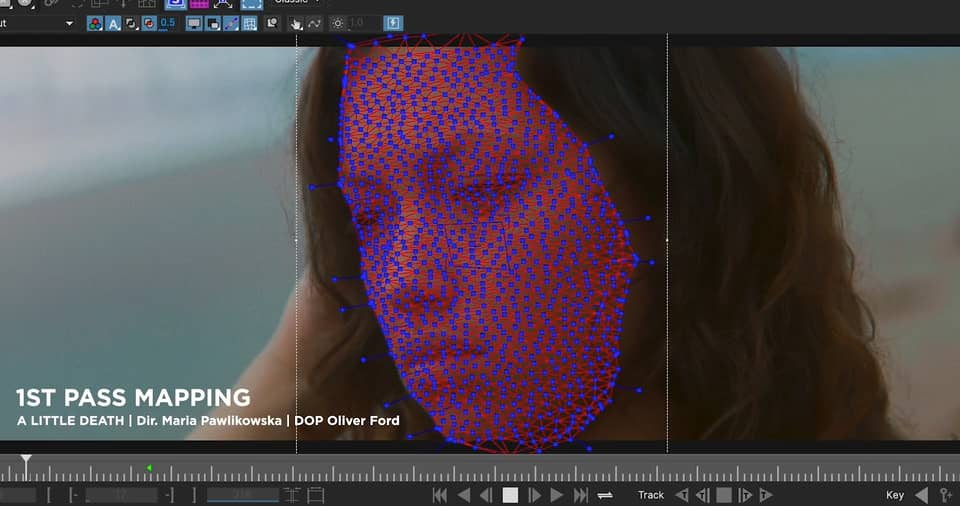Step back one frame

pos(486,495)
